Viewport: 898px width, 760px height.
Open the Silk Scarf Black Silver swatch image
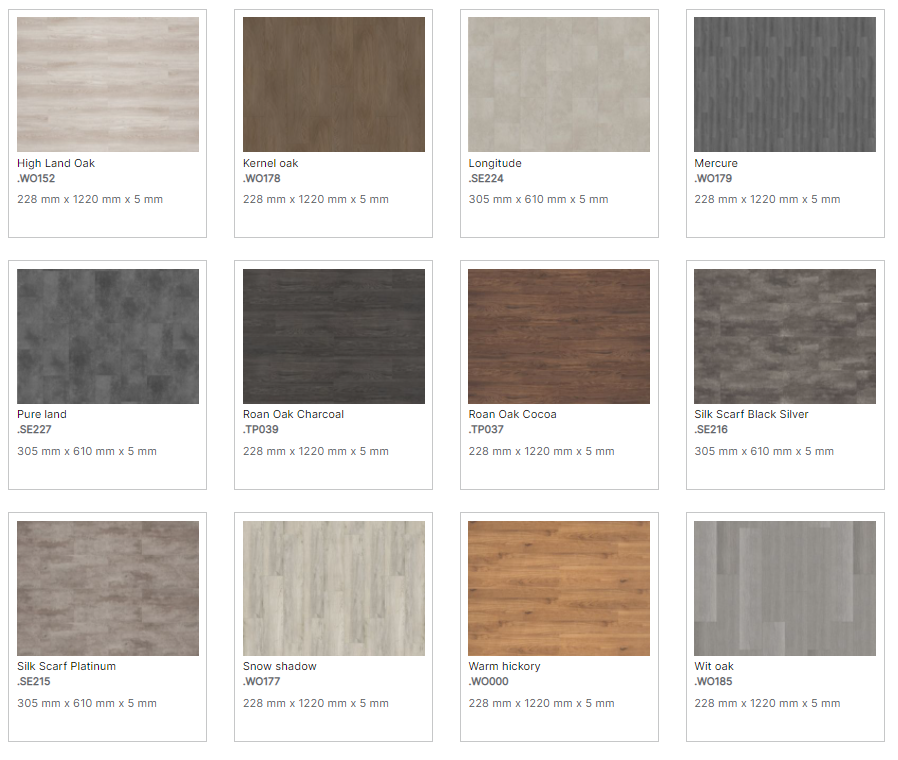785,336
